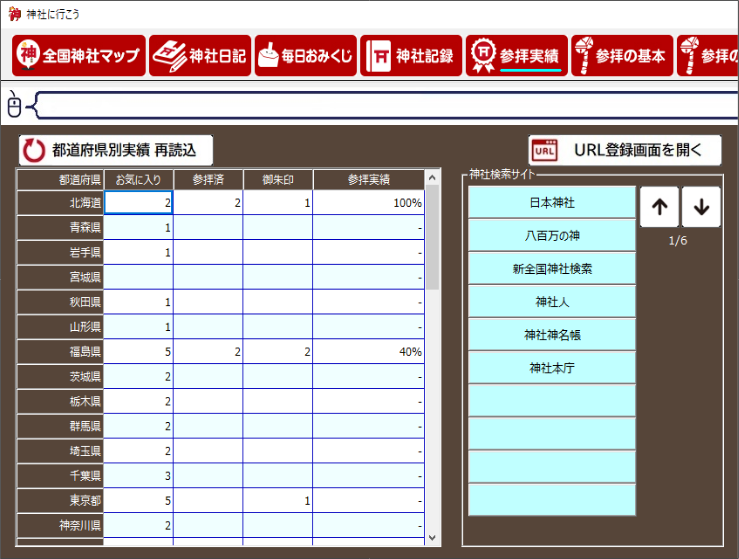Open the 全国神社マップ tab
The width and height of the screenshot is (739, 559).
point(79,56)
